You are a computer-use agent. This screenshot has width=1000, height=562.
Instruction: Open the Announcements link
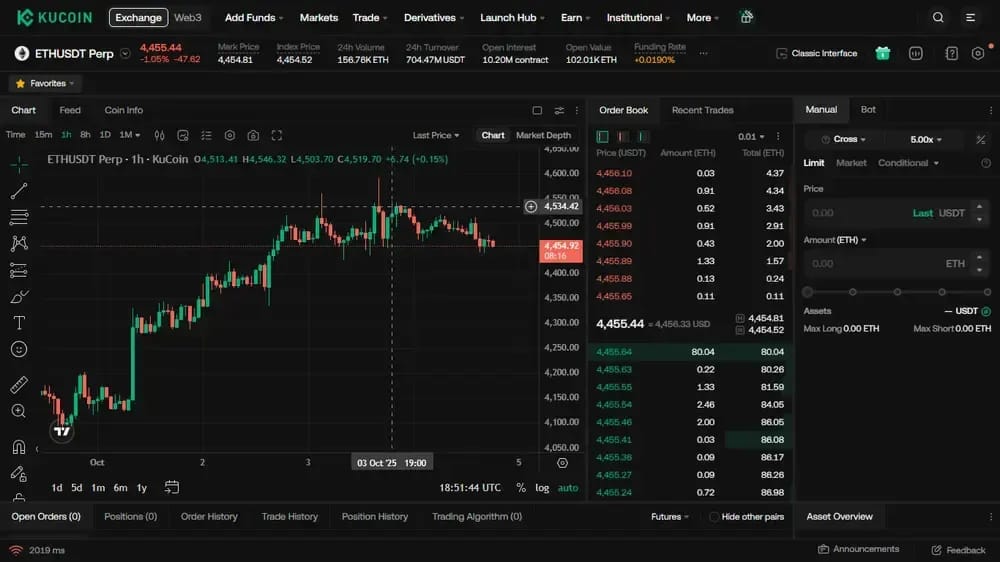click(x=858, y=549)
